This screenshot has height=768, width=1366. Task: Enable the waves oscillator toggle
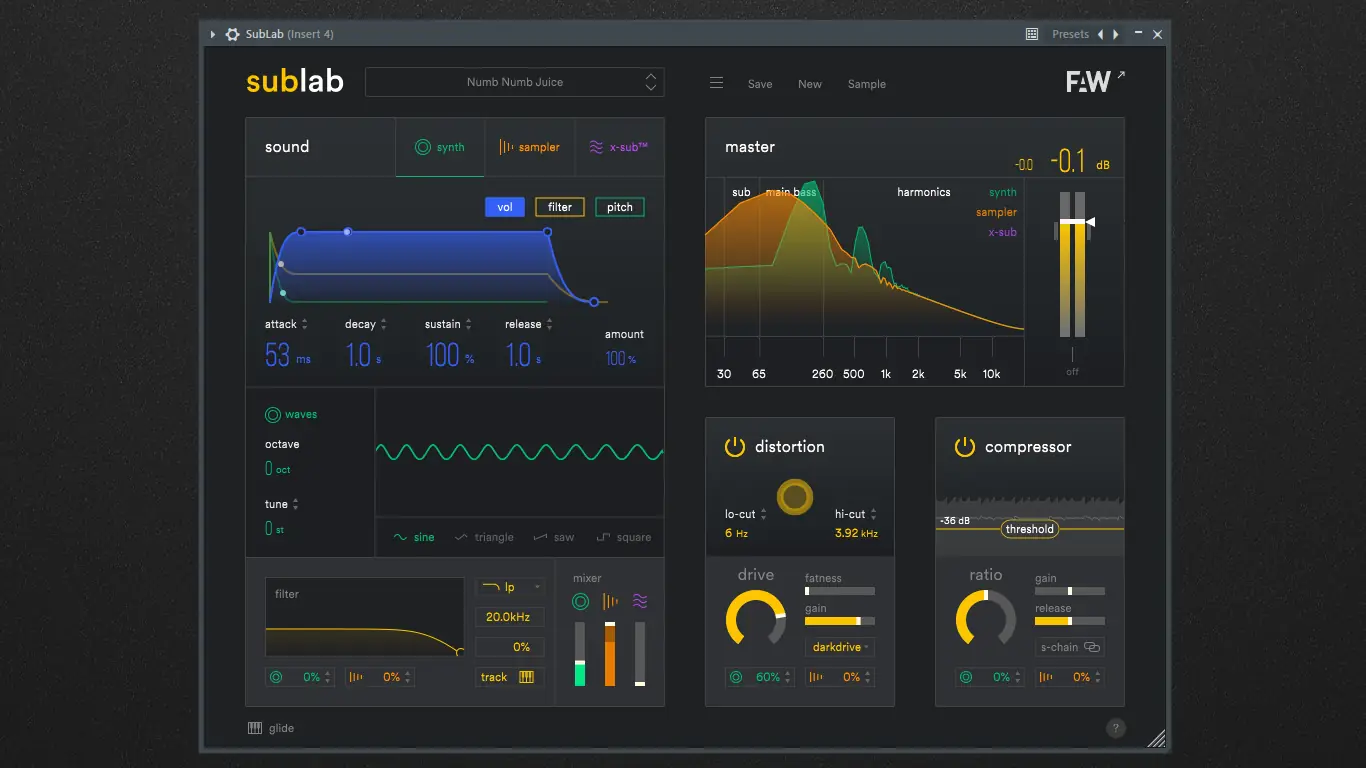271,413
